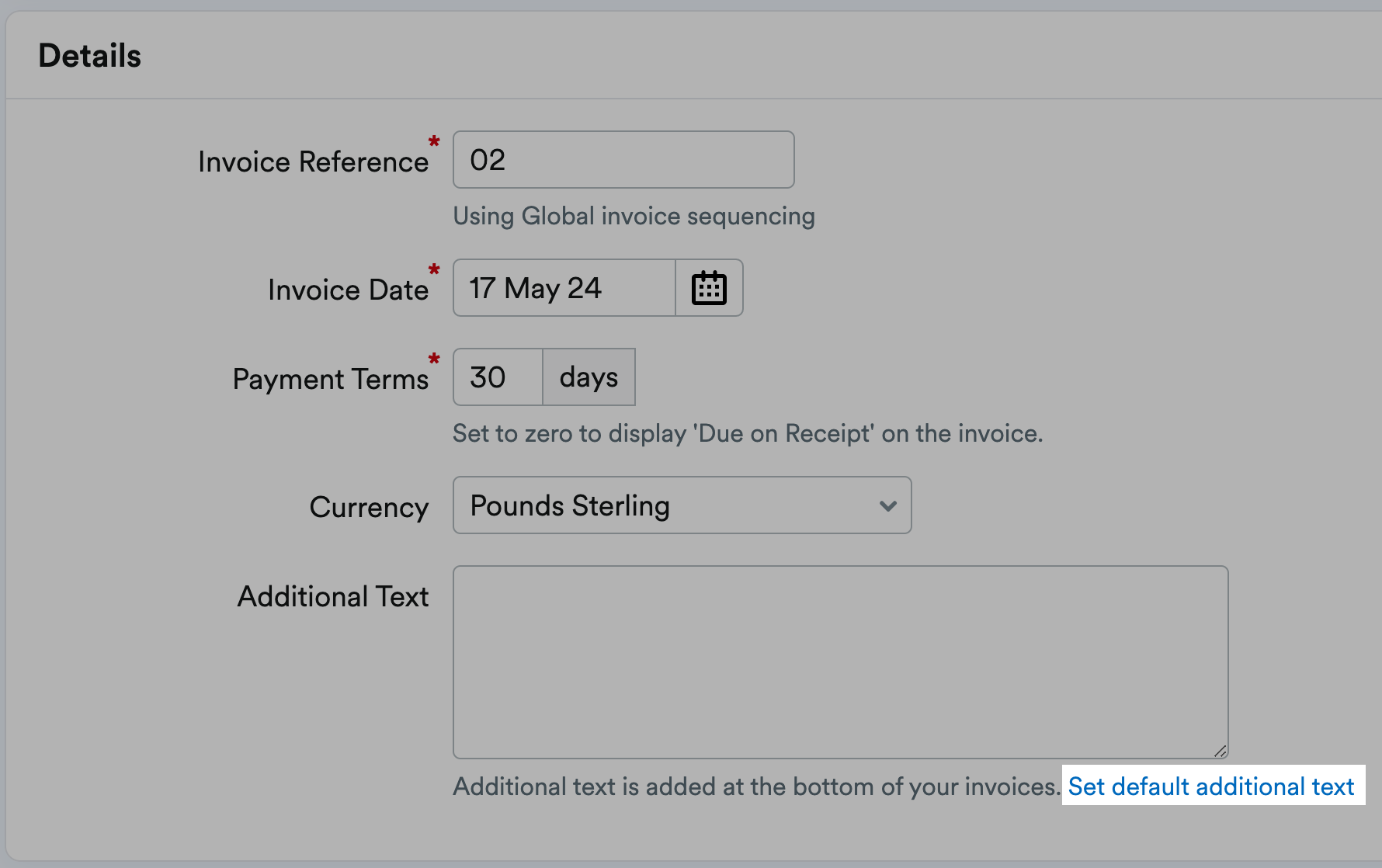Click the textarea resize handle

pos(1219,749)
